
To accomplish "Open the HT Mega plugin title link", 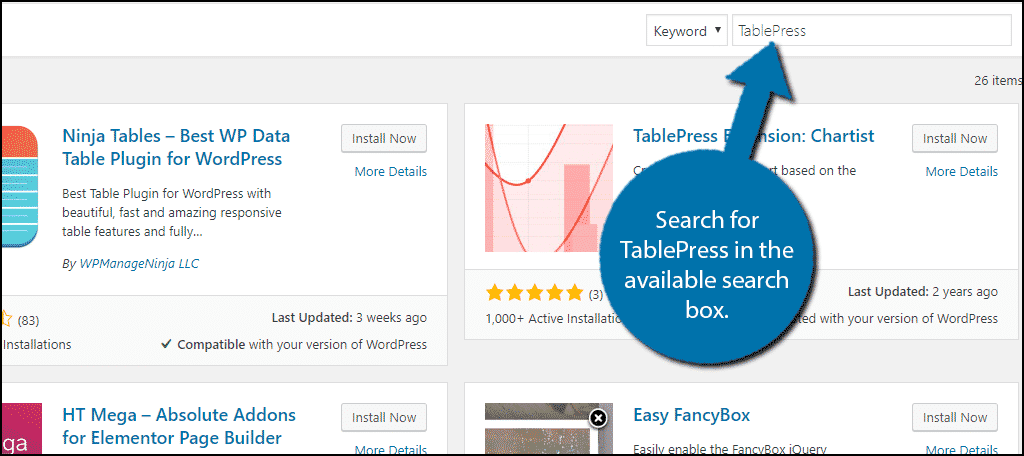I will tap(179, 426).
